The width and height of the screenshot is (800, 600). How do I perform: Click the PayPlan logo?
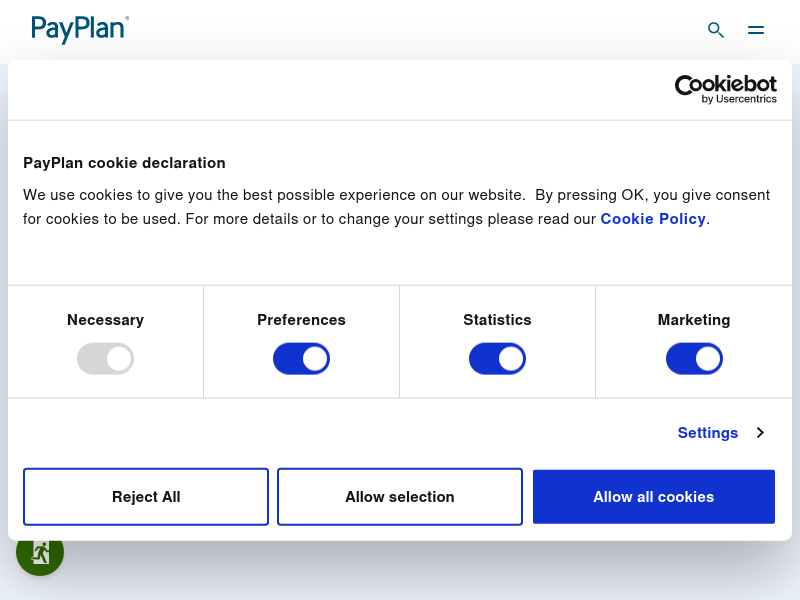(x=80, y=29)
